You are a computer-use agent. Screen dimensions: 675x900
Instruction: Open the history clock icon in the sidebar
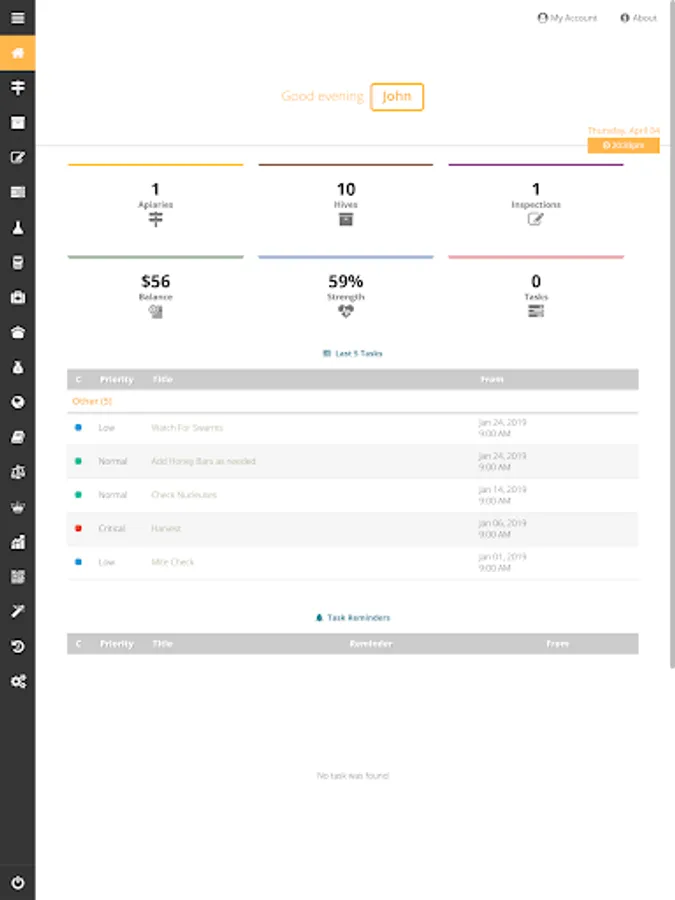(x=18, y=647)
